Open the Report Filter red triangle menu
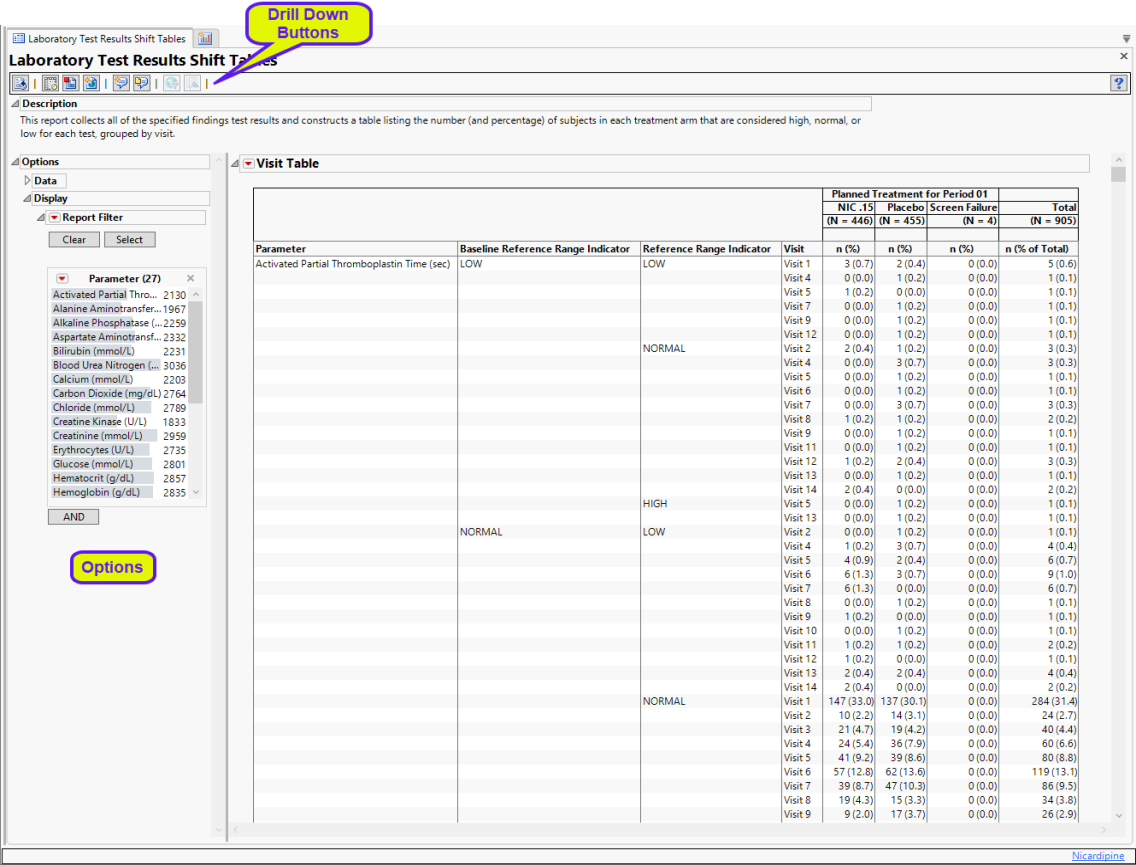The height and width of the screenshot is (865, 1136). coord(55,217)
